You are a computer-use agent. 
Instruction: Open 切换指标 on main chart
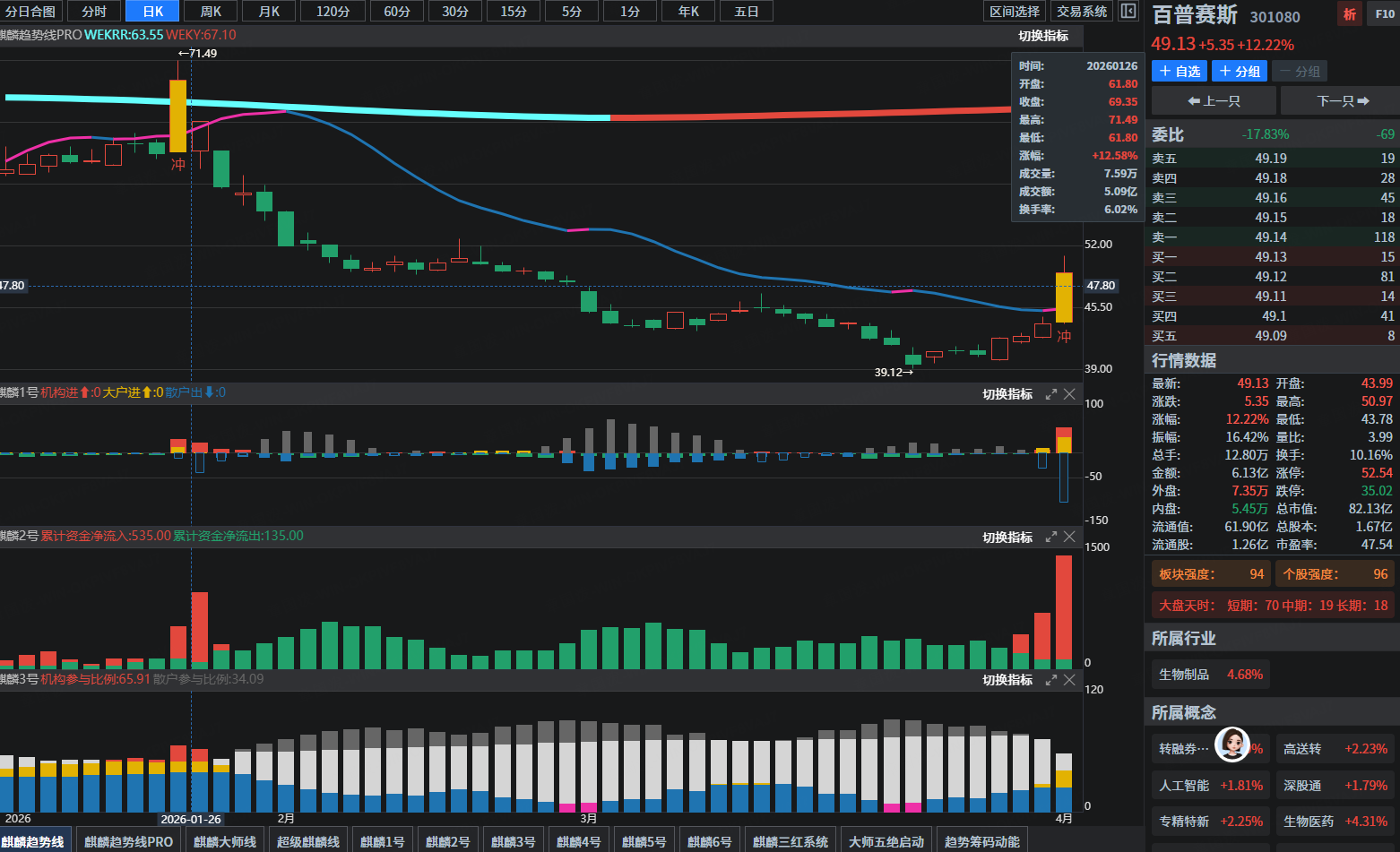coord(1043,36)
